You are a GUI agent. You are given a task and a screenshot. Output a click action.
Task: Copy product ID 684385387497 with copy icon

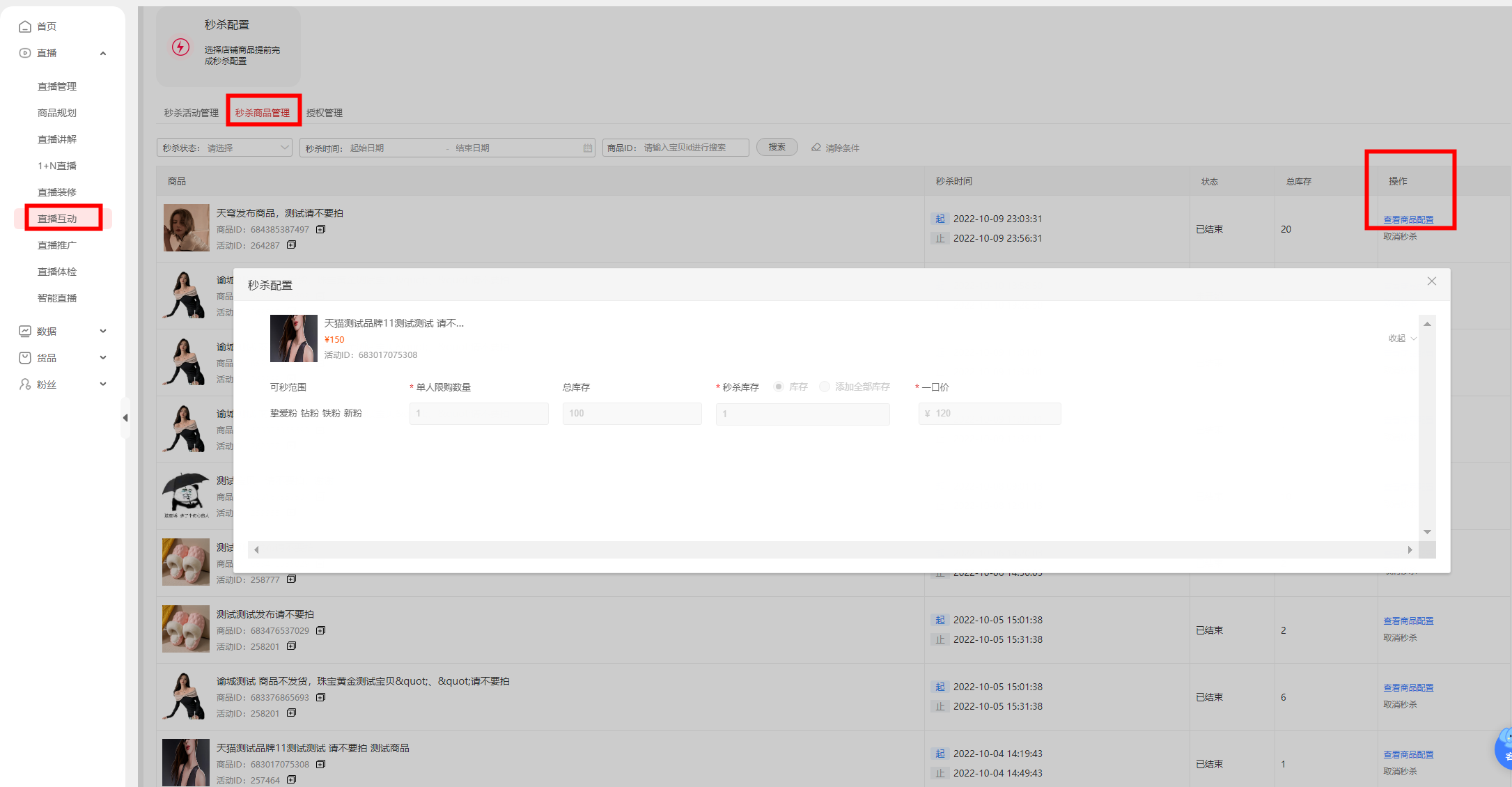pyautogui.click(x=320, y=229)
